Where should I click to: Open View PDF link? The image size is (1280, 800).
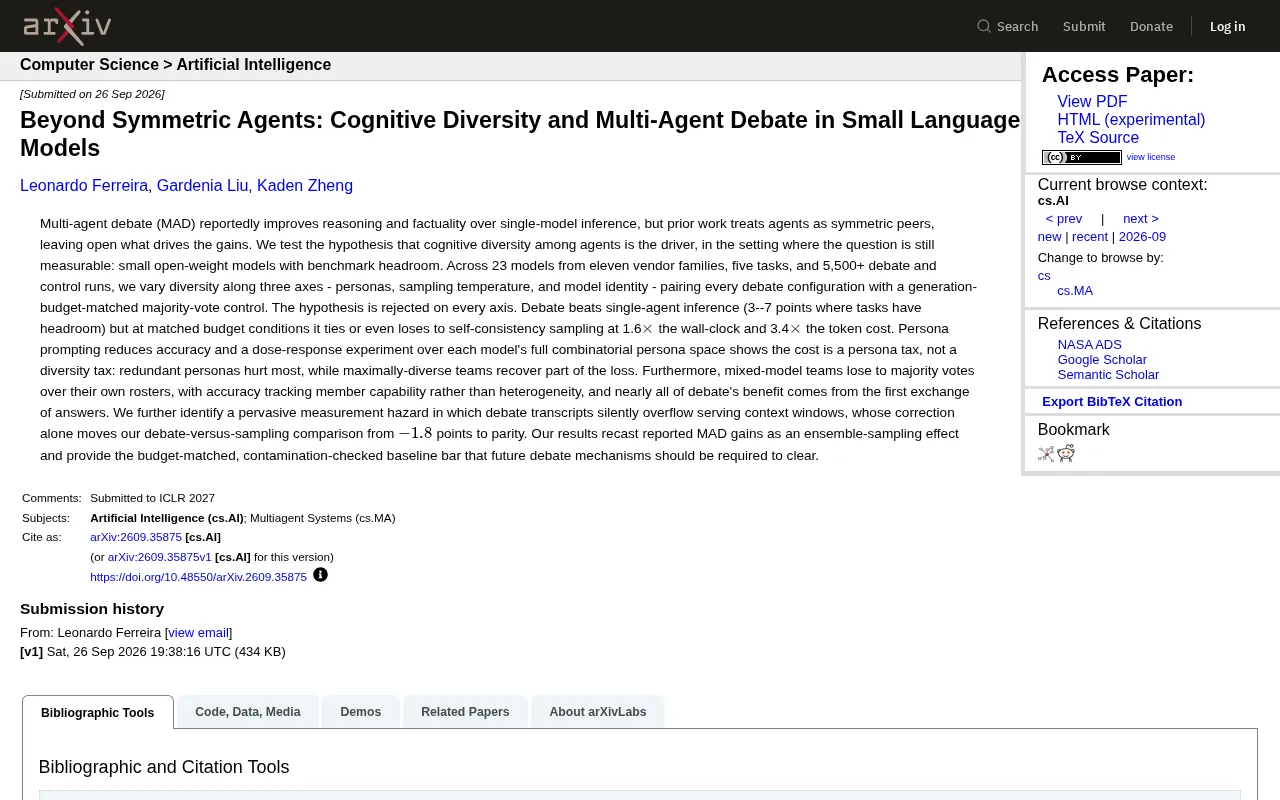1092,102
